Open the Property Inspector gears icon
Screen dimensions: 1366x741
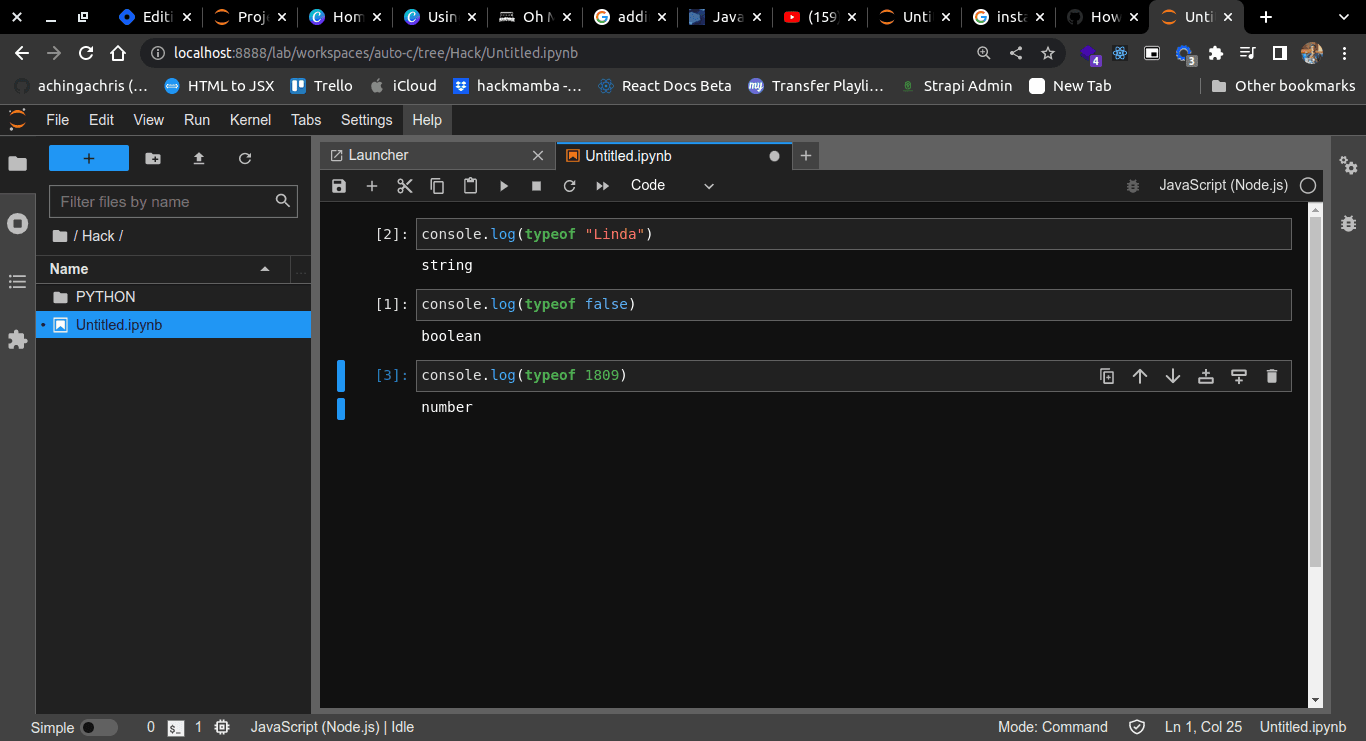pos(1349,166)
